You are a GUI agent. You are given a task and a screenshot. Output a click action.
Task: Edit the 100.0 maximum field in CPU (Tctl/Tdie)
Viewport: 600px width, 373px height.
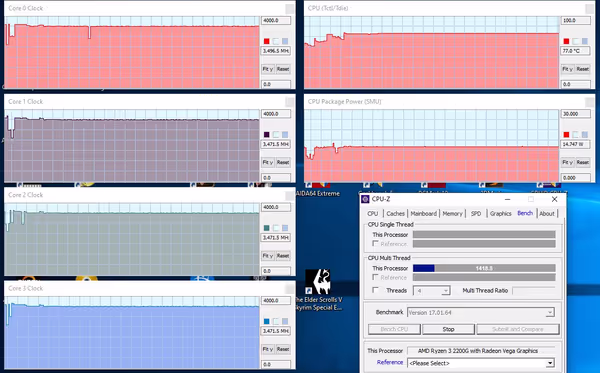tap(576, 20)
